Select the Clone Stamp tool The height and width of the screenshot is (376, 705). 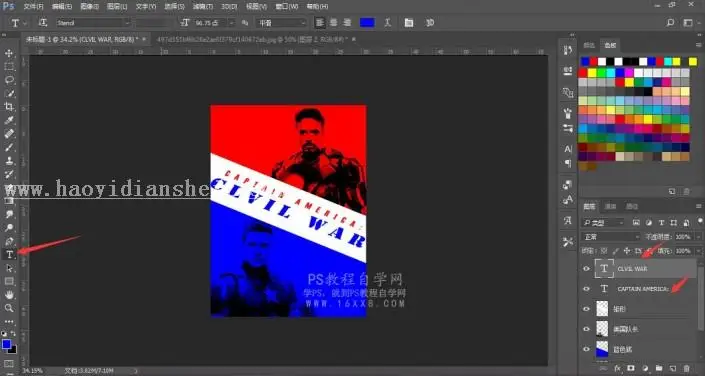(9, 160)
